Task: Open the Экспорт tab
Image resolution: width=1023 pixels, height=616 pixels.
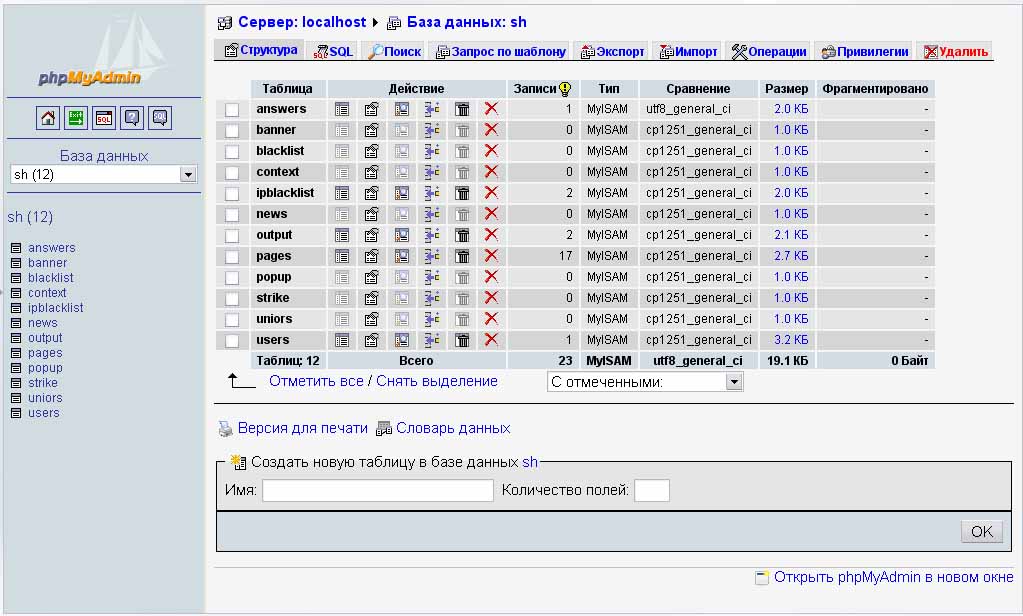Action: pyautogui.click(x=612, y=52)
